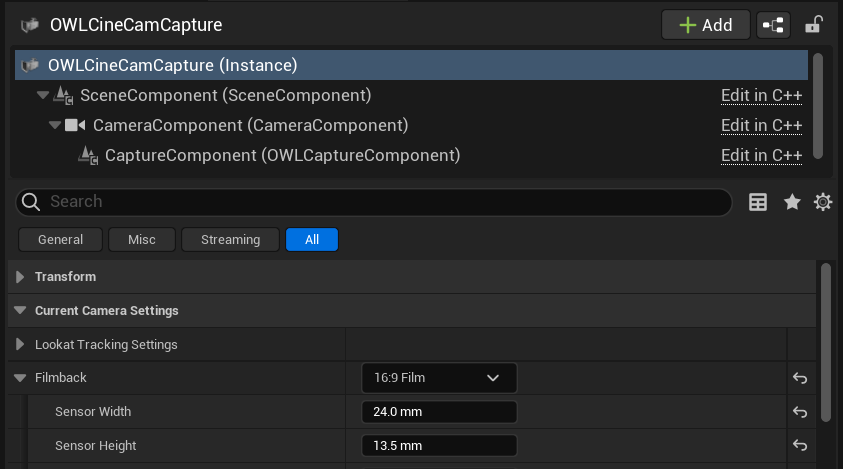Click the CameraComponent camera icon
The height and width of the screenshot is (469, 843).
pyautogui.click(x=75, y=125)
